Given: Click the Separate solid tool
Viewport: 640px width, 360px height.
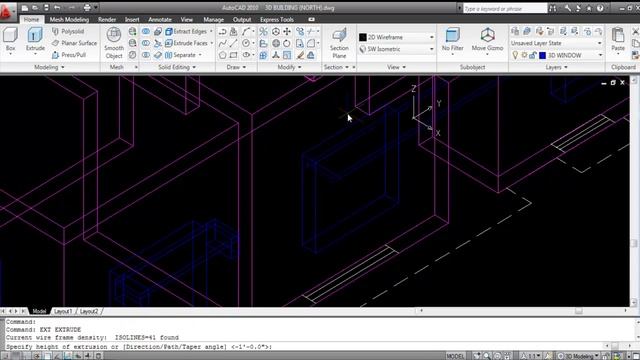Looking at the screenshot, I should 181,55.
